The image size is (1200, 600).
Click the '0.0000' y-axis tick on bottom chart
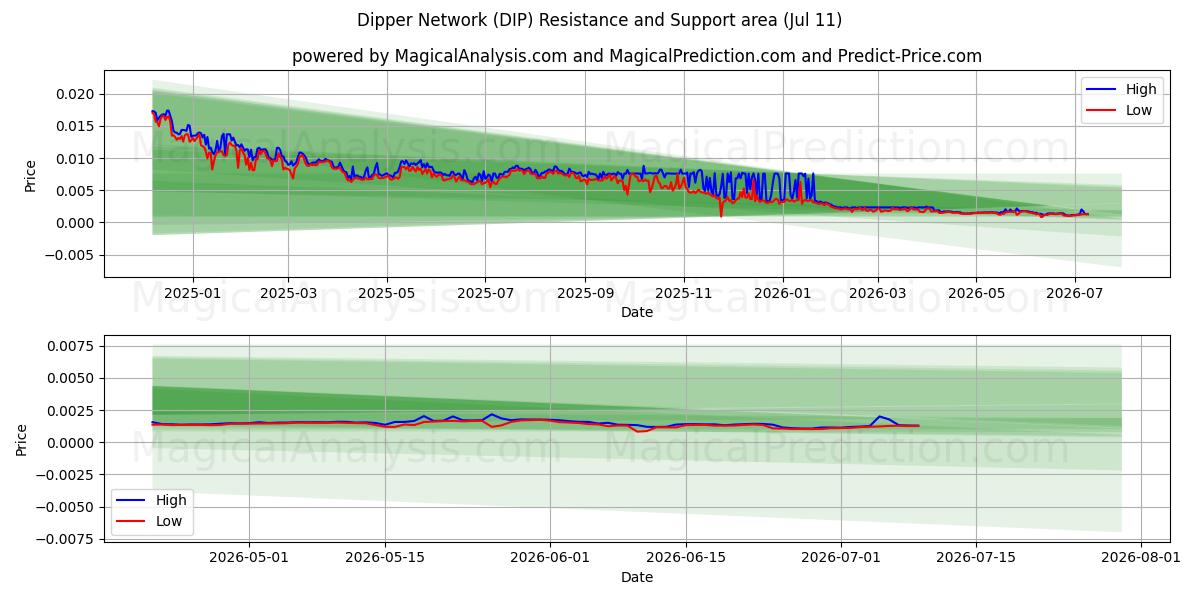click(72, 443)
